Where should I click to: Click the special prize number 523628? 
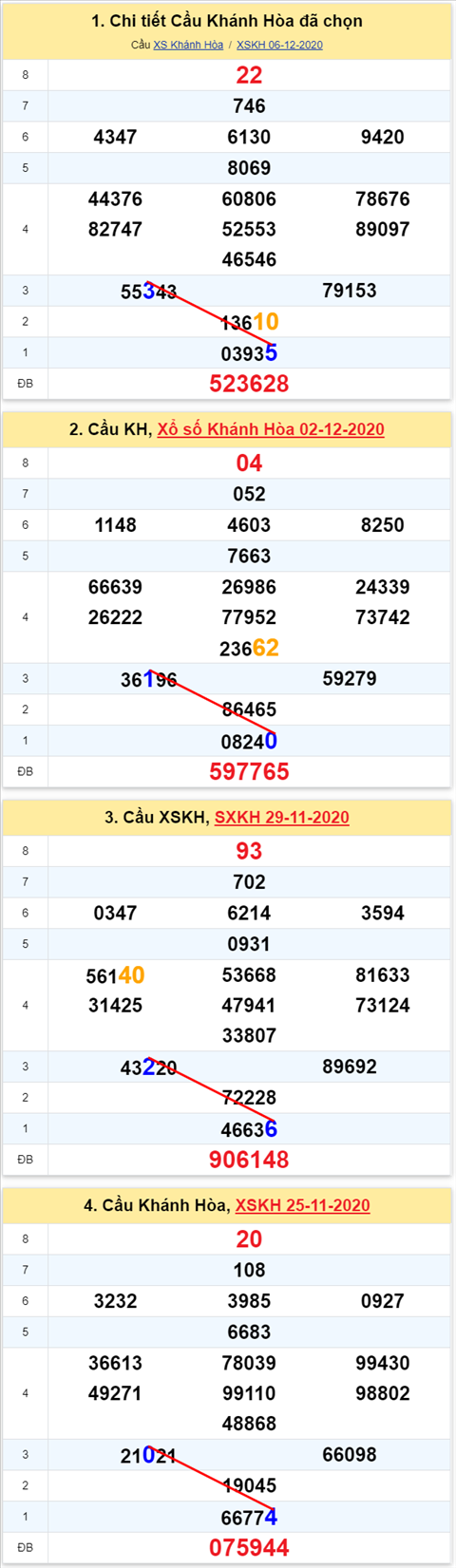pos(249,384)
